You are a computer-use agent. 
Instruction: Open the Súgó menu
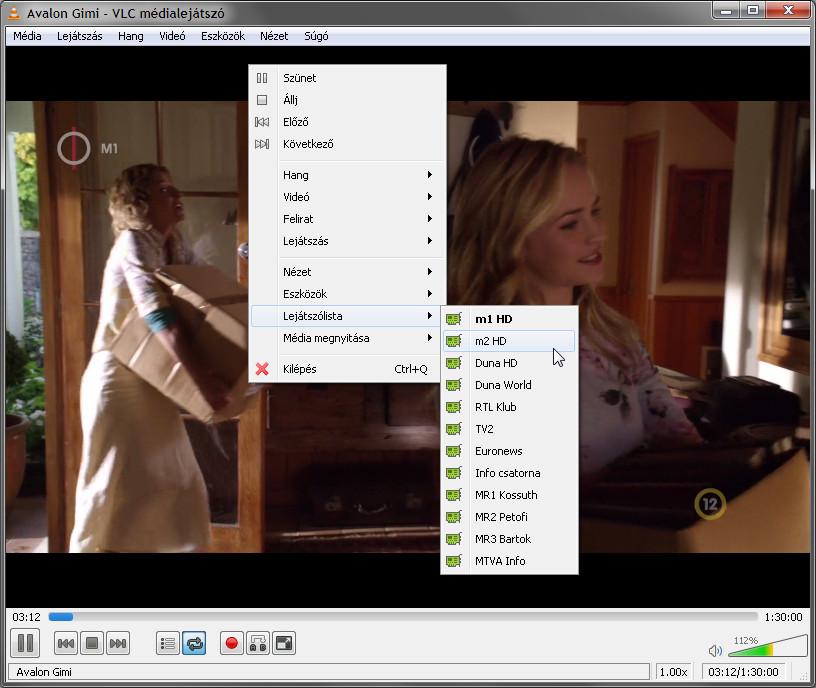point(316,36)
